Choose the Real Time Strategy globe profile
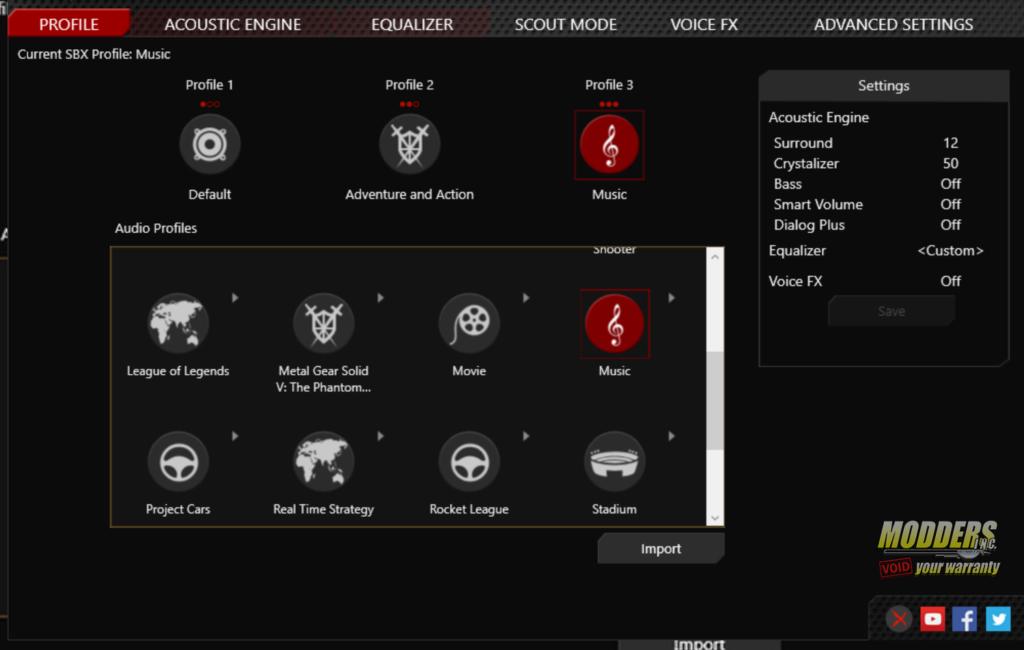The width and height of the screenshot is (1024, 650). [x=323, y=462]
